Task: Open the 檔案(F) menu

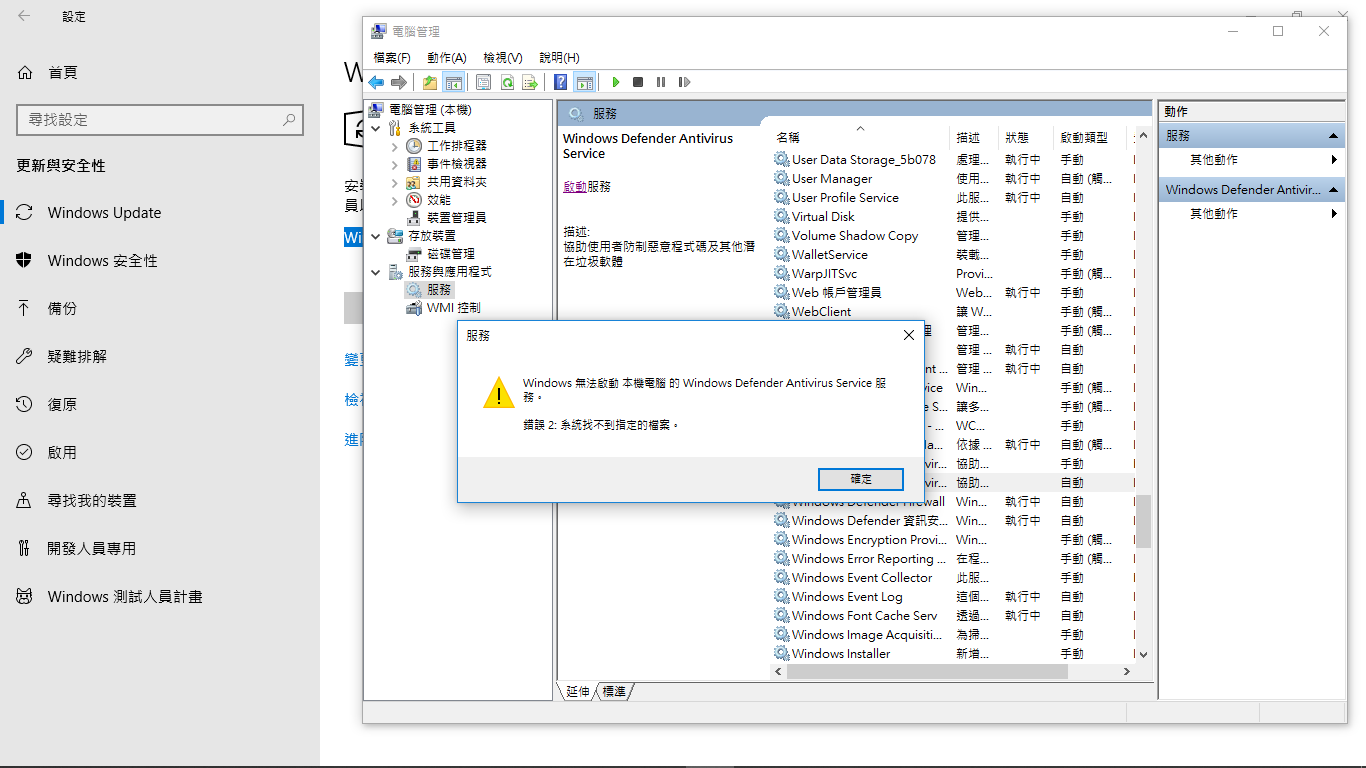Action: pyautogui.click(x=392, y=57)
